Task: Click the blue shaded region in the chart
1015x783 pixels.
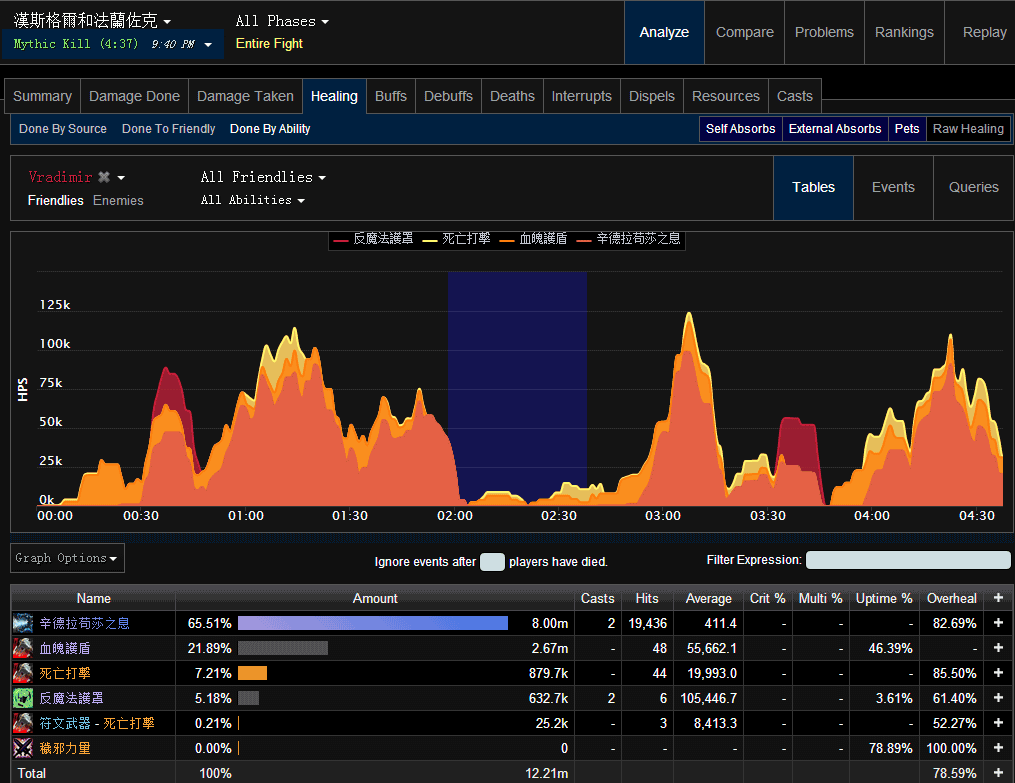Action: point(517,388)
